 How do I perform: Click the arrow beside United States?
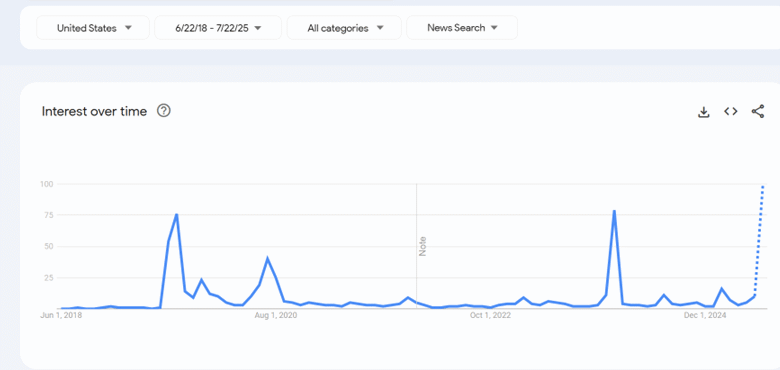click(128, 28)
